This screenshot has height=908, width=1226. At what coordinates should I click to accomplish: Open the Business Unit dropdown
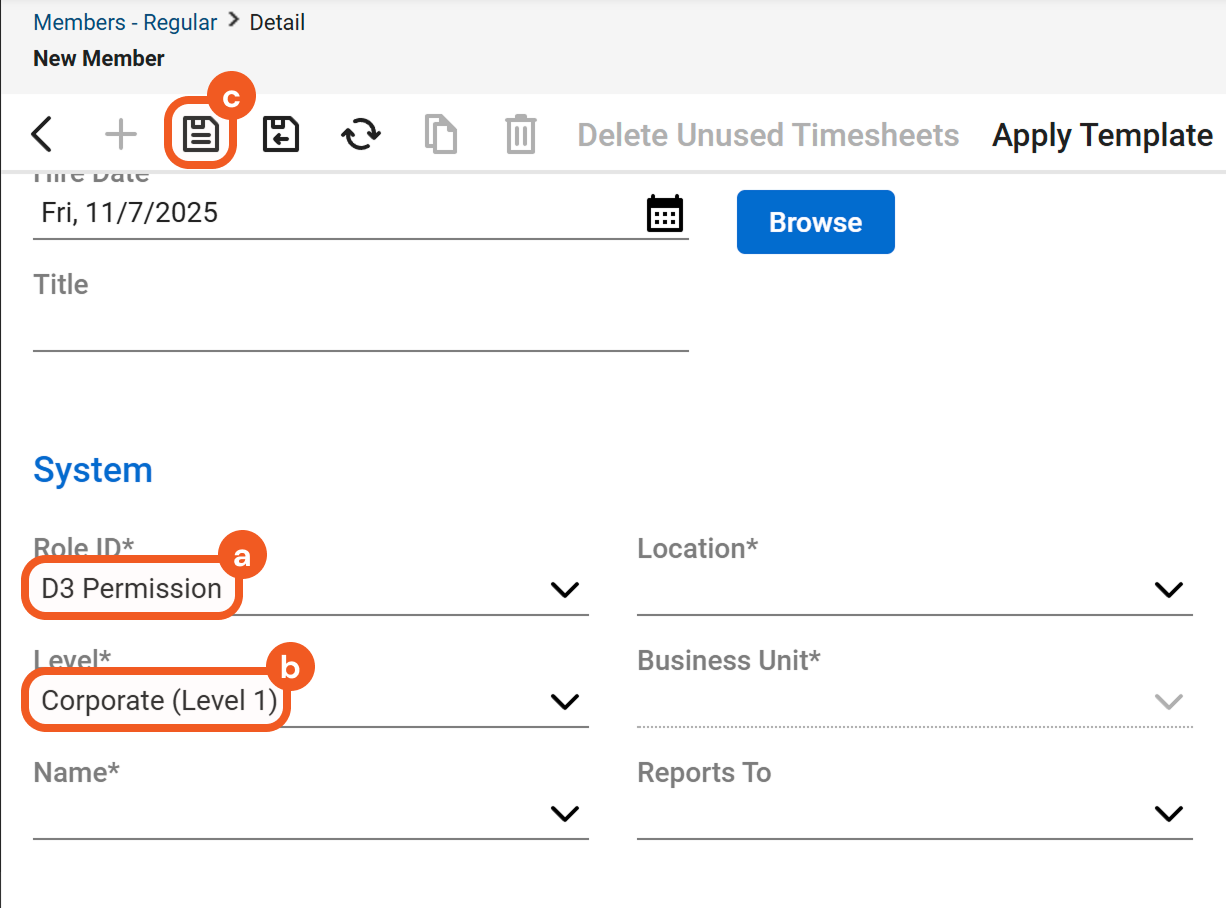pyautogui.click(x=1168, y=702)
